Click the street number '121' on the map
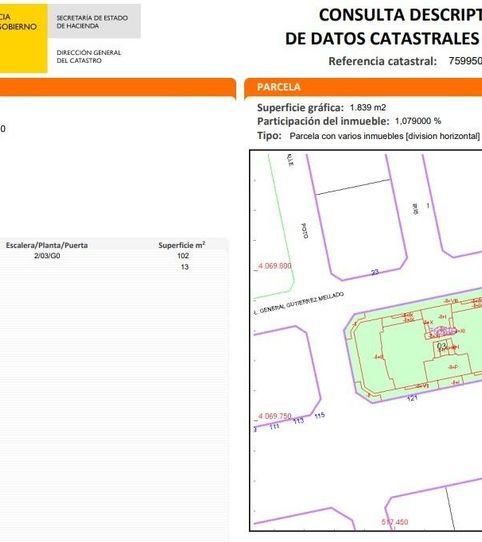482x542 pixels. point(412,398)
